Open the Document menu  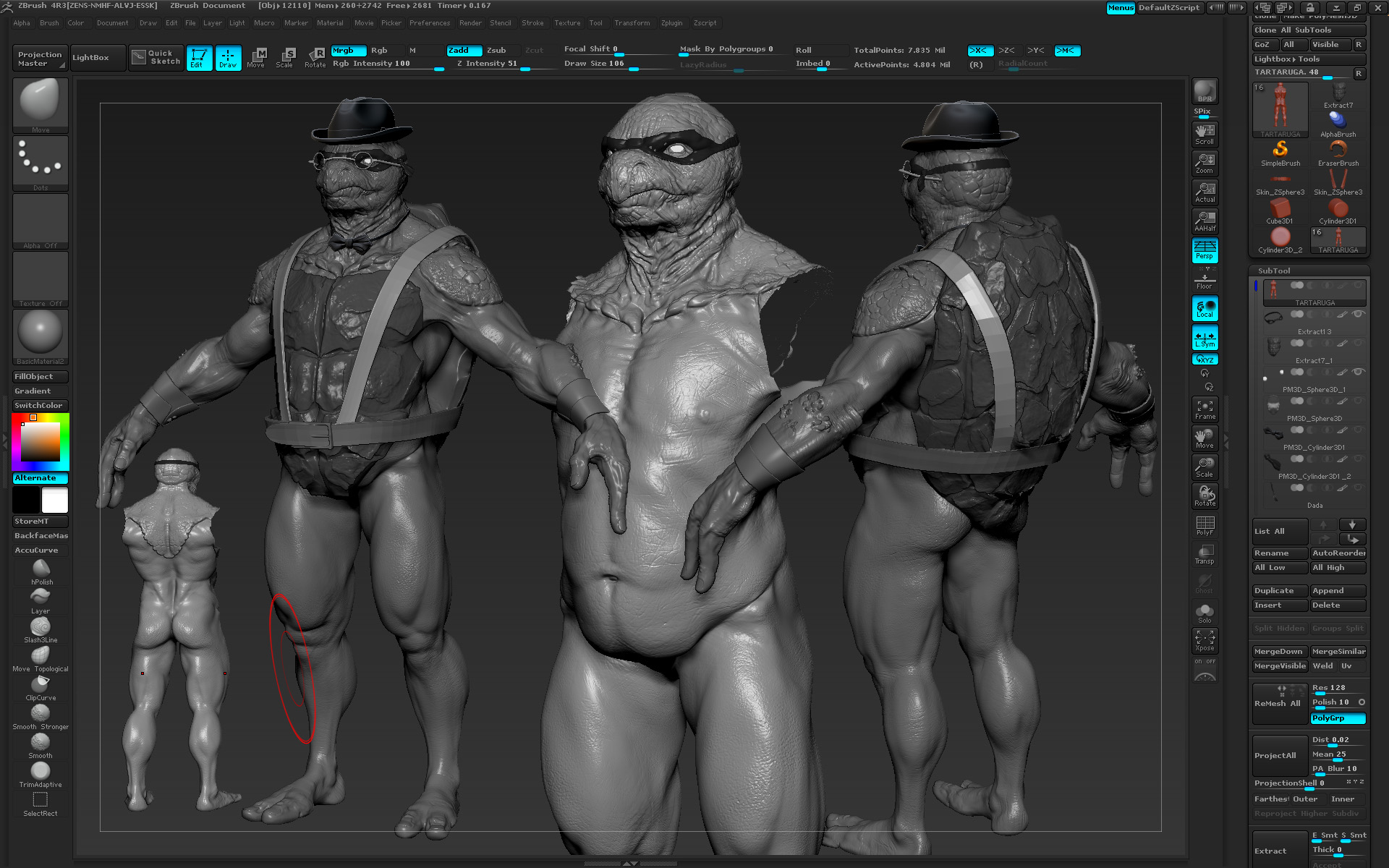point(113,23)
